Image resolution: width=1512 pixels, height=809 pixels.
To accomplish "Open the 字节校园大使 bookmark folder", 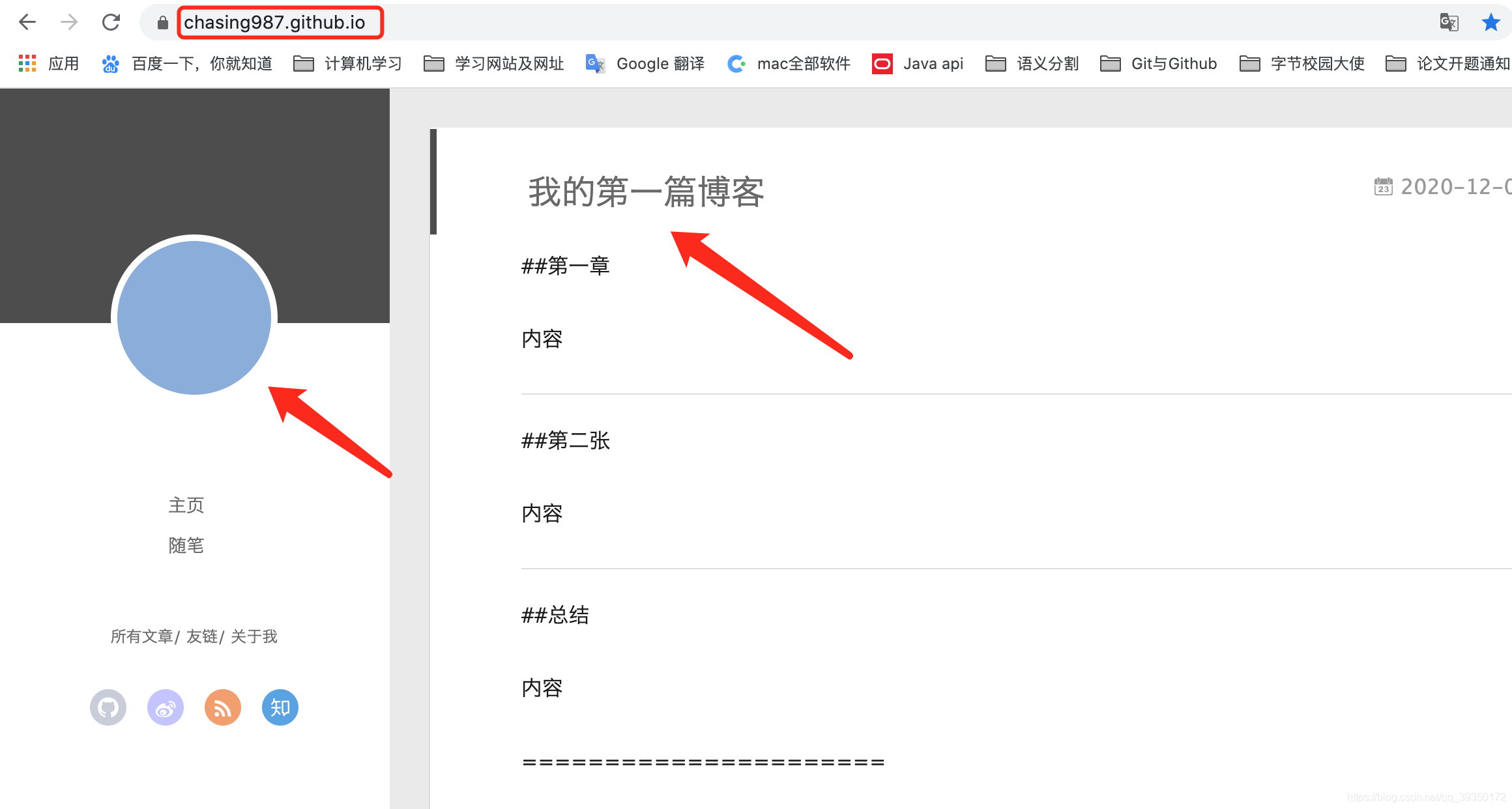I will (x=1301, y=64).
